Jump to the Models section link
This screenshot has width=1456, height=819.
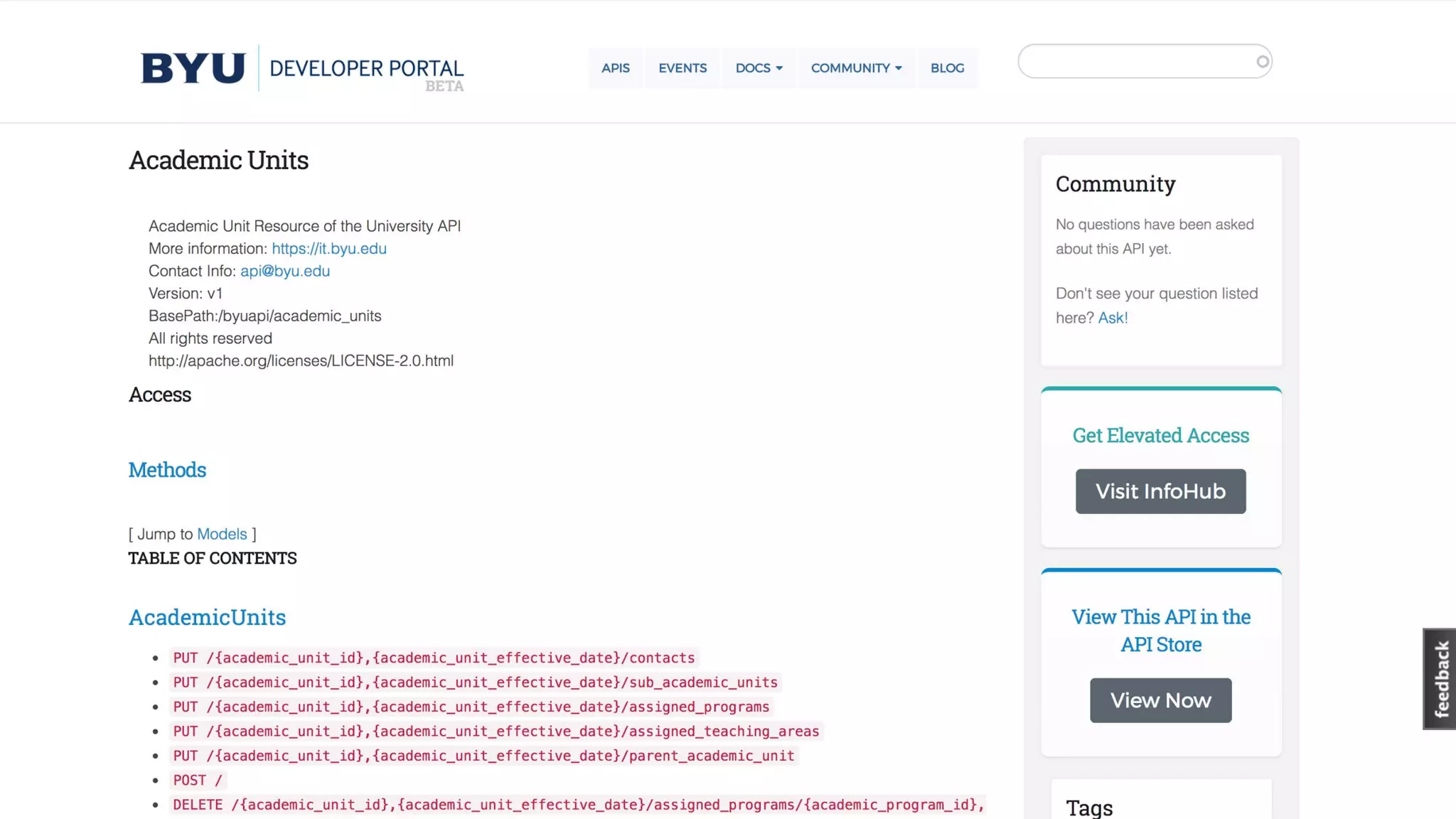pos(222,534)
